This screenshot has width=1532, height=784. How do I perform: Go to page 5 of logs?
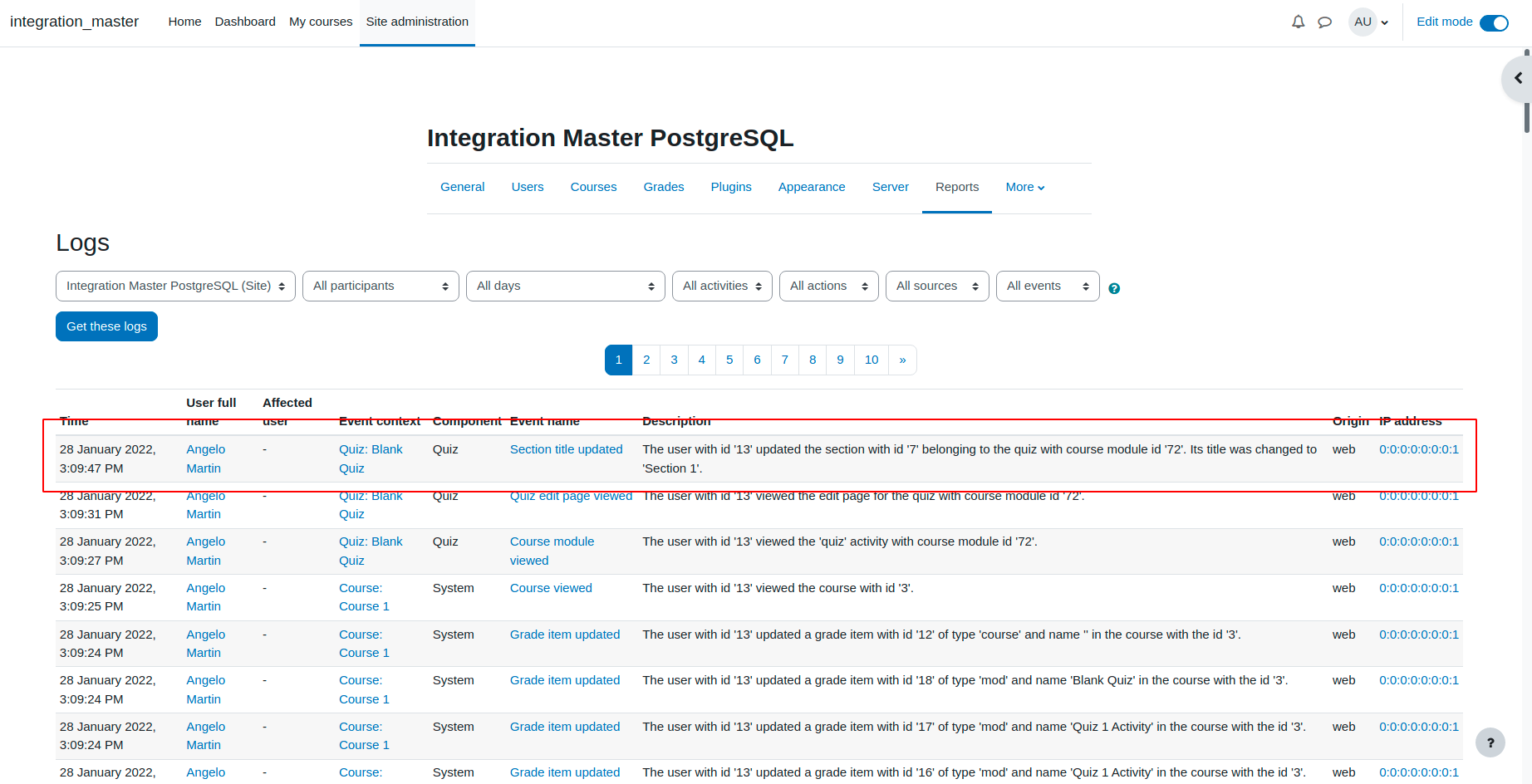(x=729, y=360)
